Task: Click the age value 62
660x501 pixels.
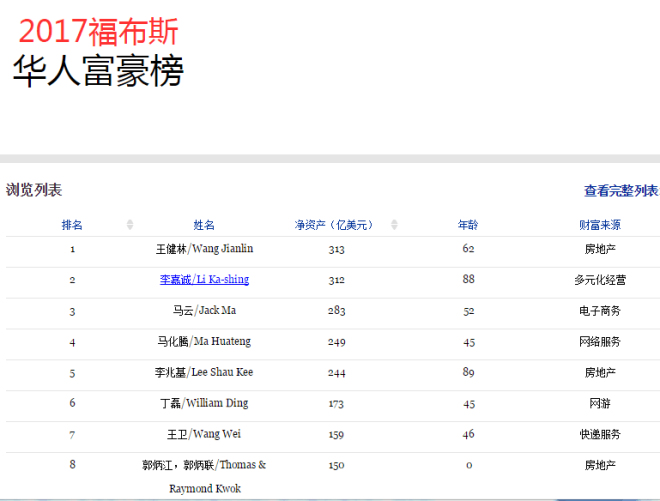Action: (x=468, y=248)
